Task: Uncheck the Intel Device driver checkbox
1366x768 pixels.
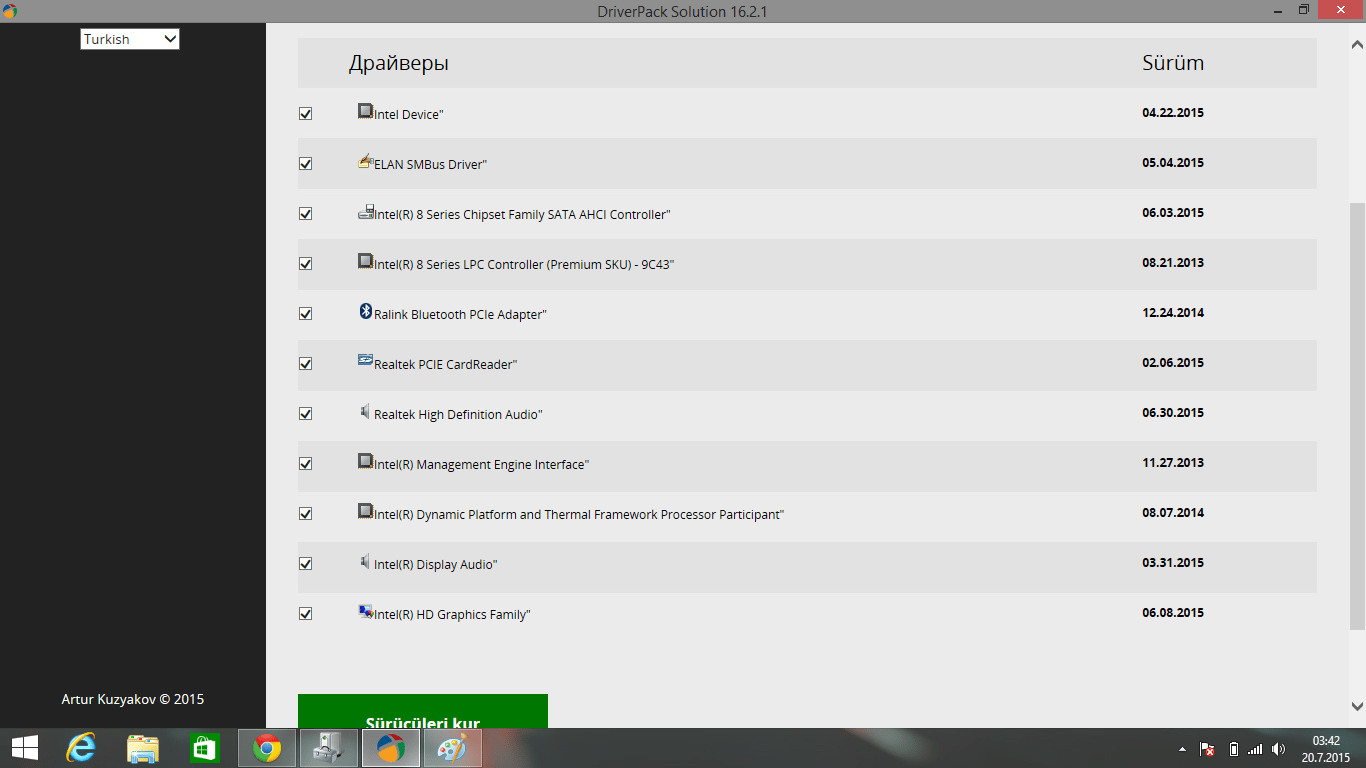Action: pos(306,114)
